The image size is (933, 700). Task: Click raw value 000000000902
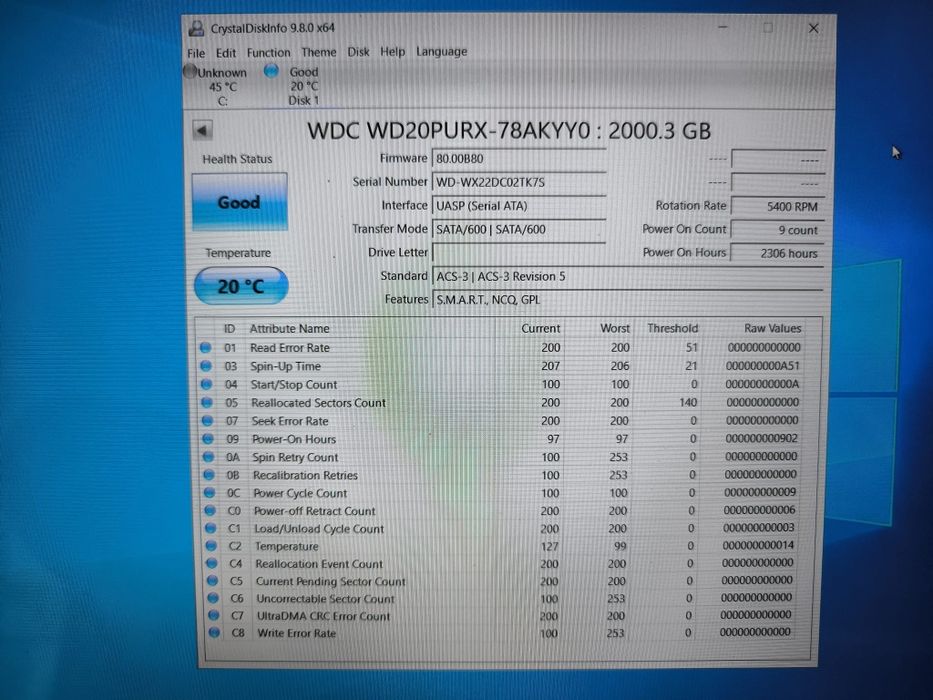[761, 439]
